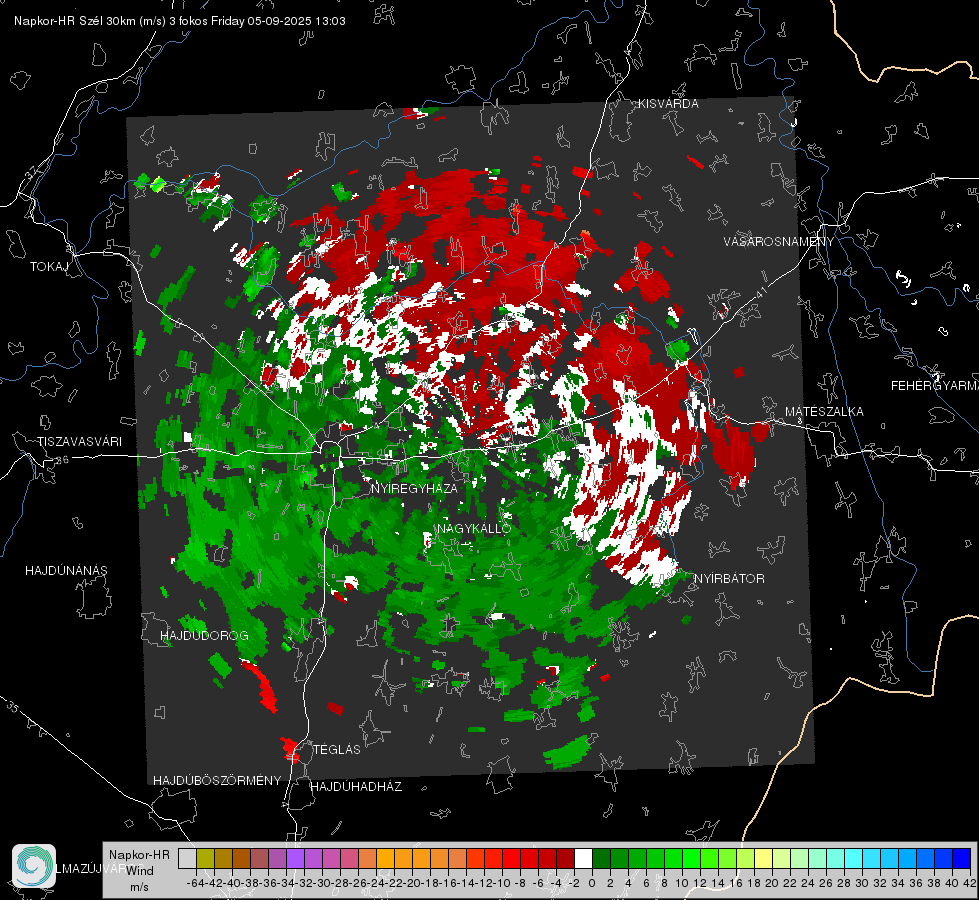
Task: Click road number 35 label
Action: [12, 707]
